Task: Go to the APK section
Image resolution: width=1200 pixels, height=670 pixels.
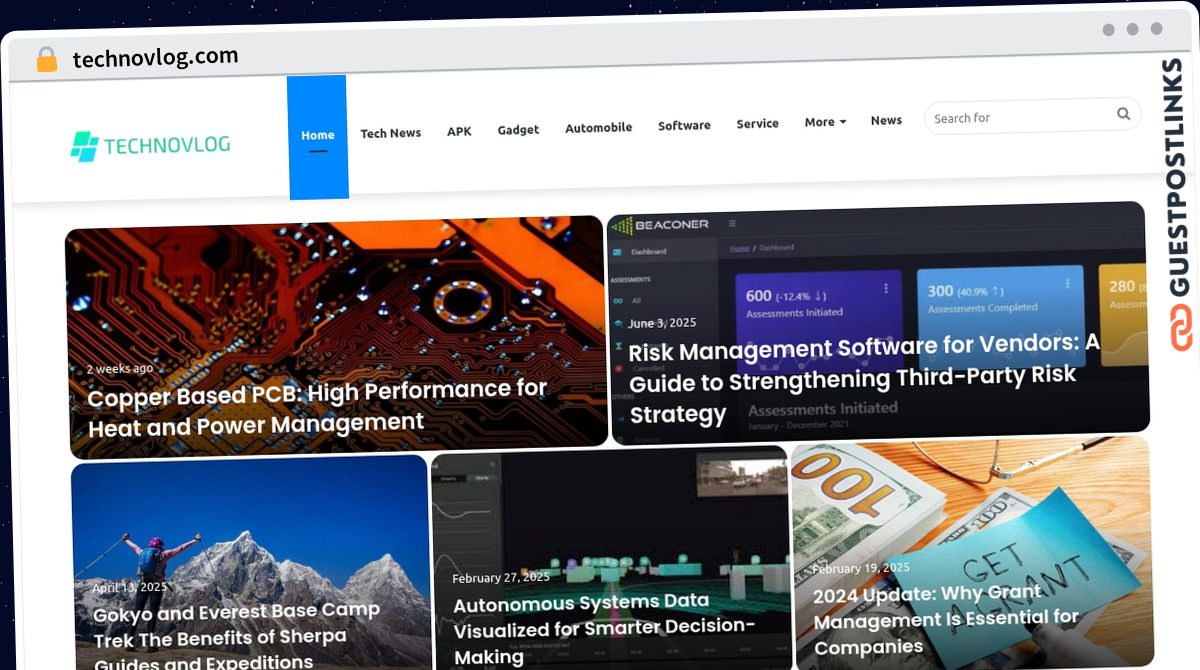Action: (x=459, y=131)
